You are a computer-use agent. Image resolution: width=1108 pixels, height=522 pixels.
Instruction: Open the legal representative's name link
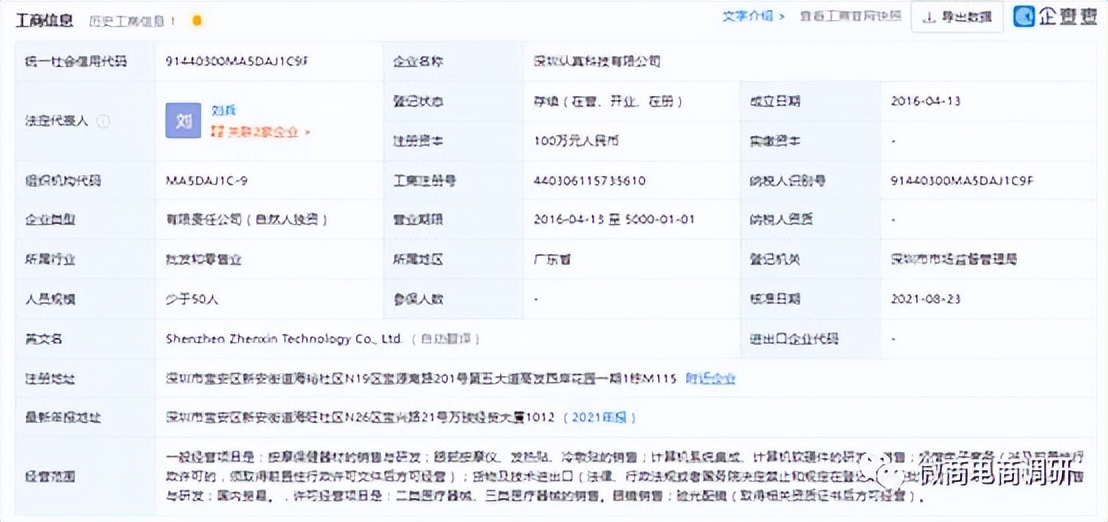coord(223,110)
